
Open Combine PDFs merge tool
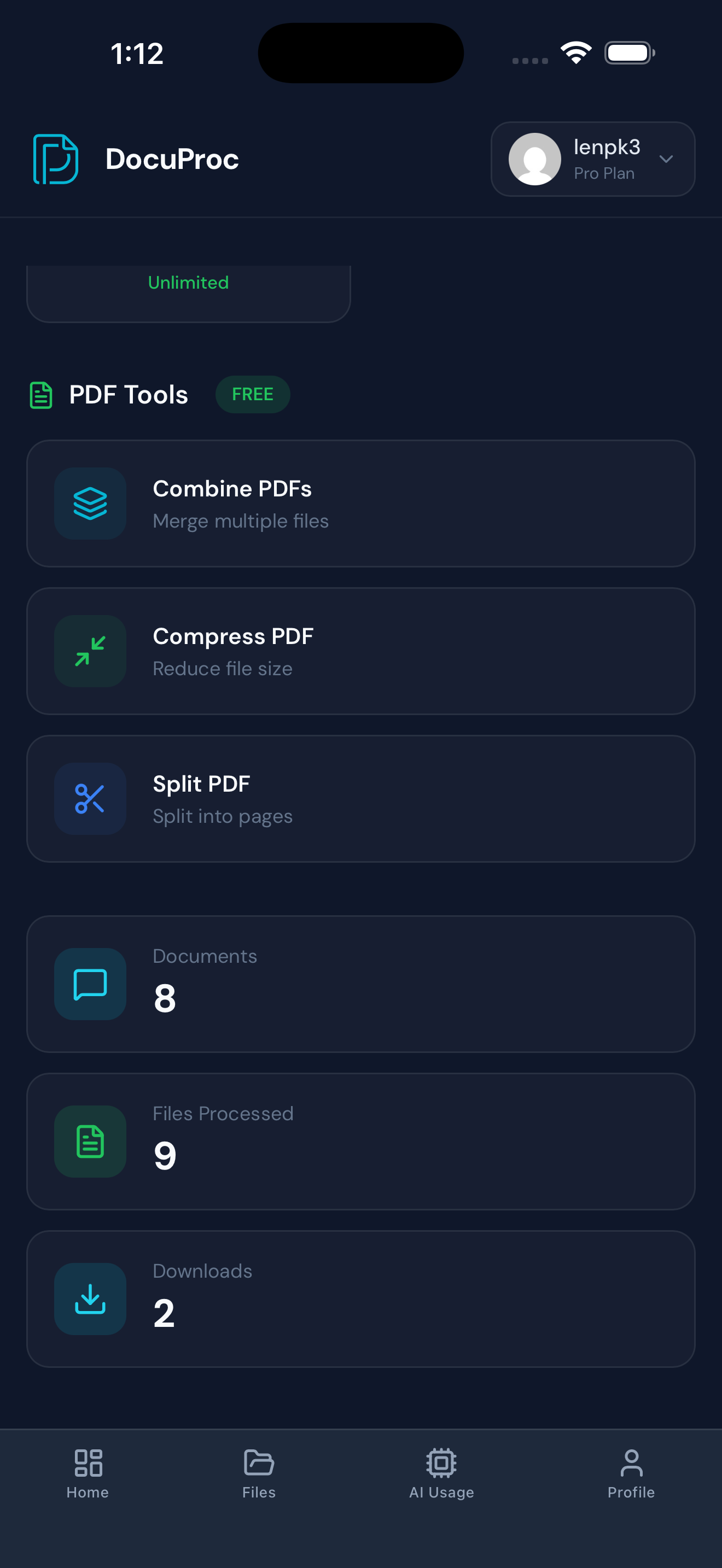pos(361,504)
